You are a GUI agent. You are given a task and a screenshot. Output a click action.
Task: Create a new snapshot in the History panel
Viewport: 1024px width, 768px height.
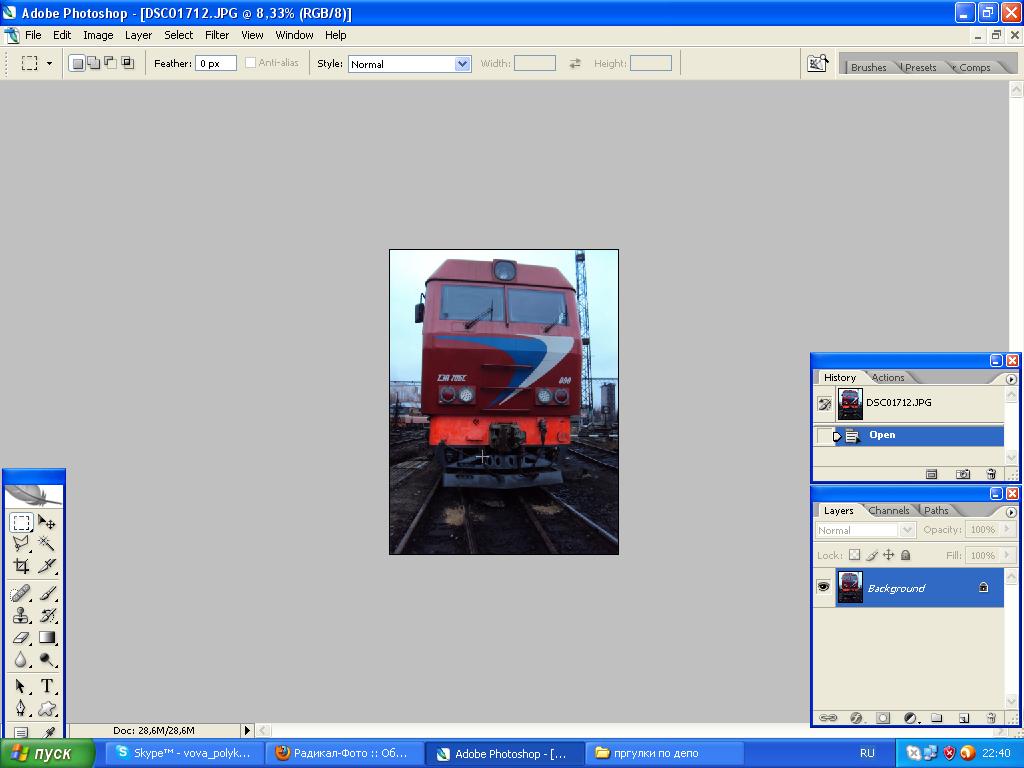click(x=962, y=474)
